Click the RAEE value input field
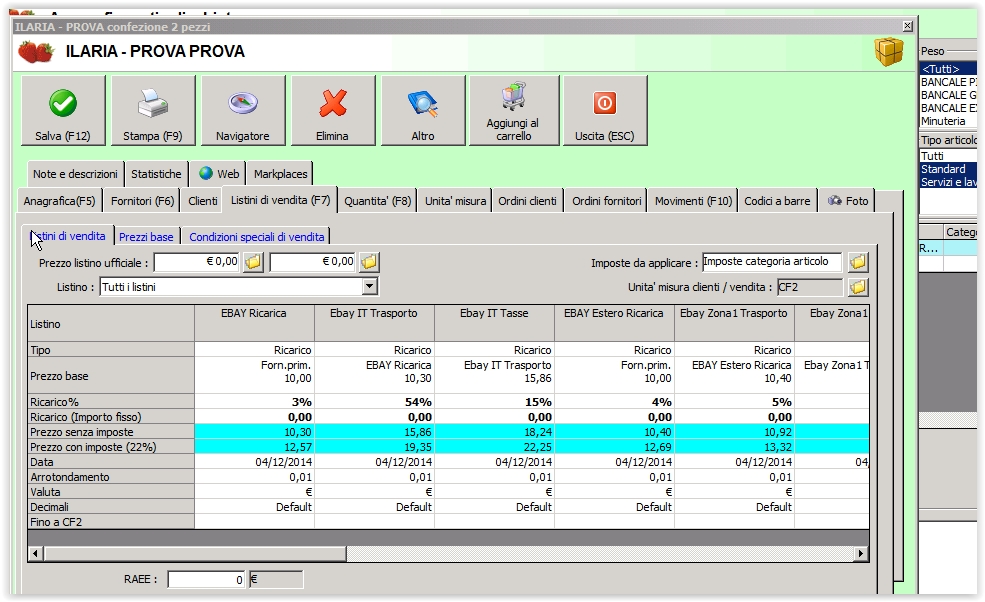This screenshot has height=602, width=985. click(207, 579)
